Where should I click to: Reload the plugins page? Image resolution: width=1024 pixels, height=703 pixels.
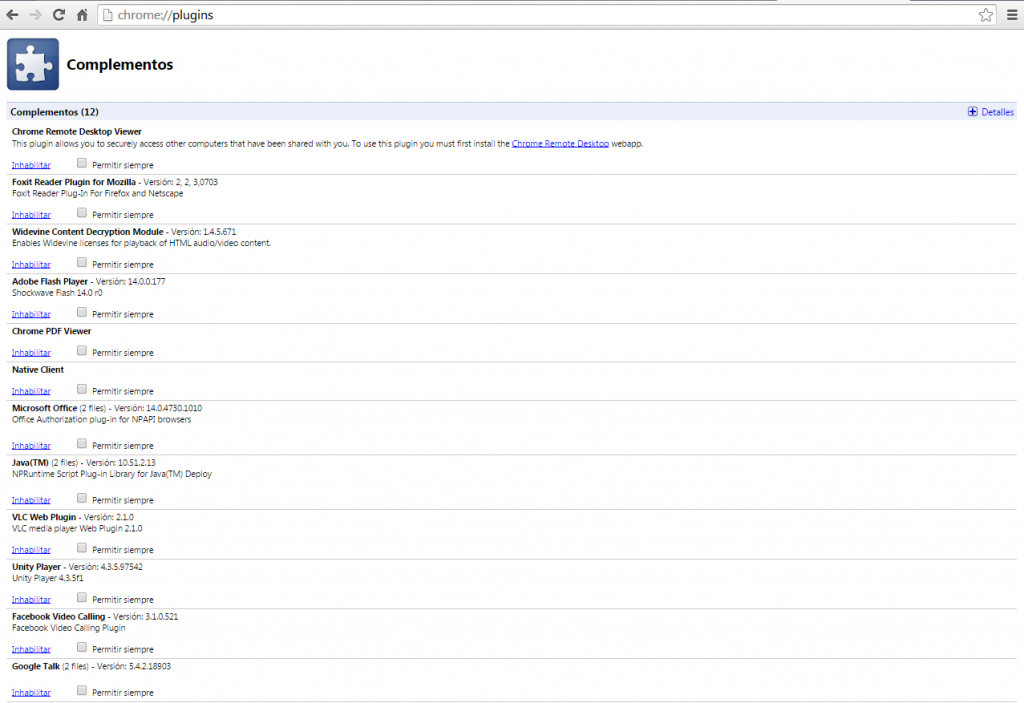(x=60, y=15)
